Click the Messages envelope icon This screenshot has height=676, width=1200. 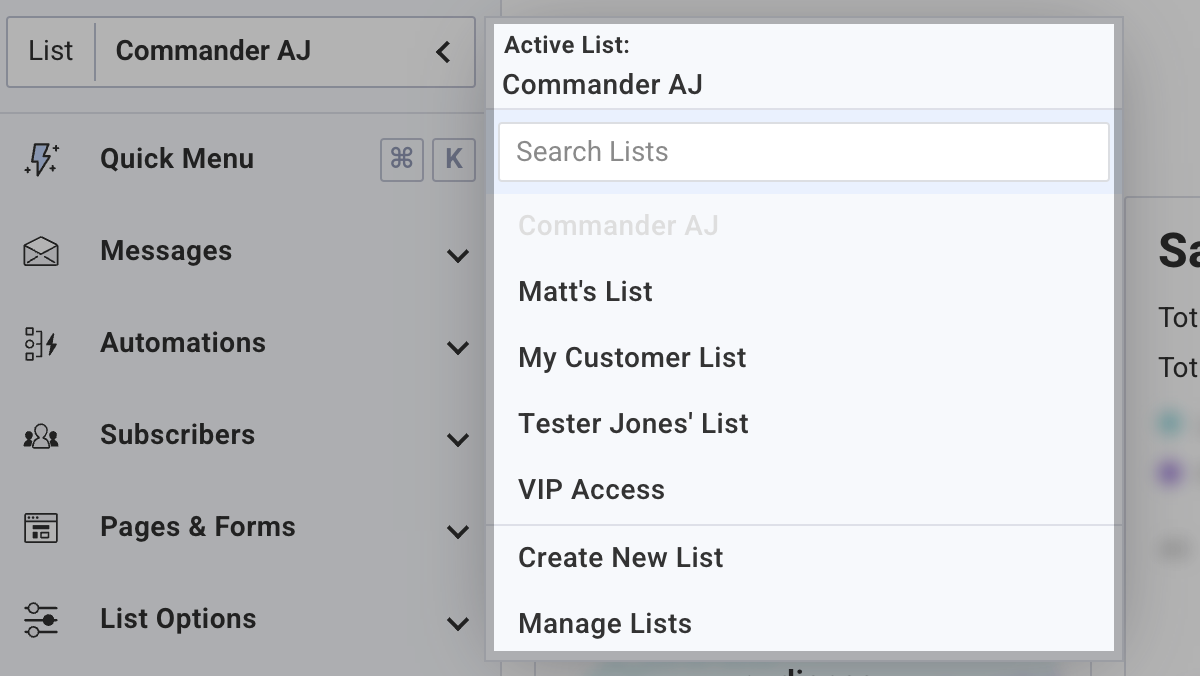tap(41, 252)
